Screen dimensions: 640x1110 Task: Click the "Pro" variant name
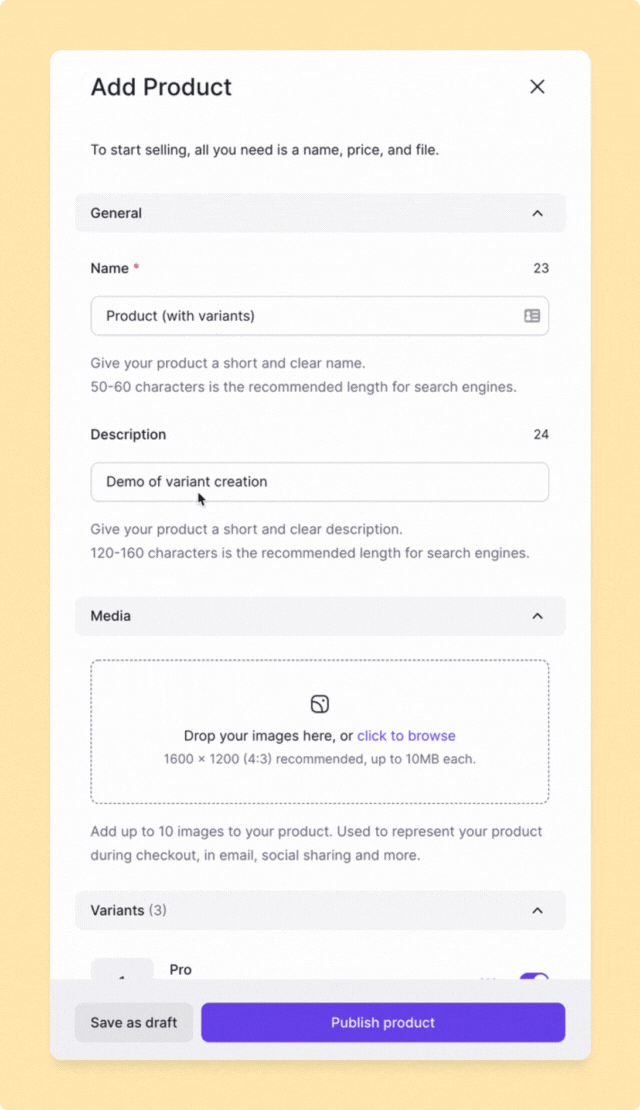[x=181, y=969]
